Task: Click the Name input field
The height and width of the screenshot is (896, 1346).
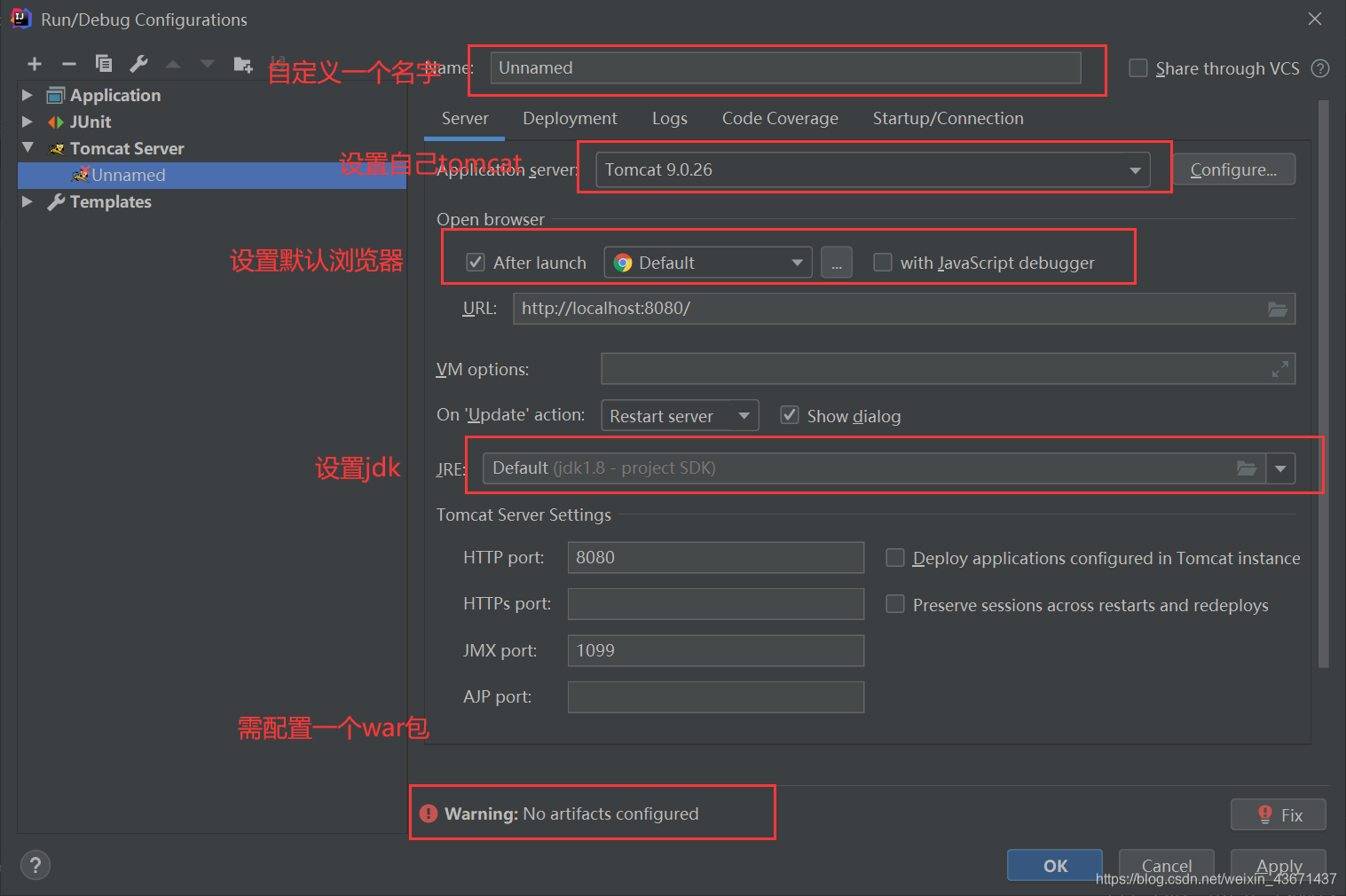Action: [x=785, y=68]
